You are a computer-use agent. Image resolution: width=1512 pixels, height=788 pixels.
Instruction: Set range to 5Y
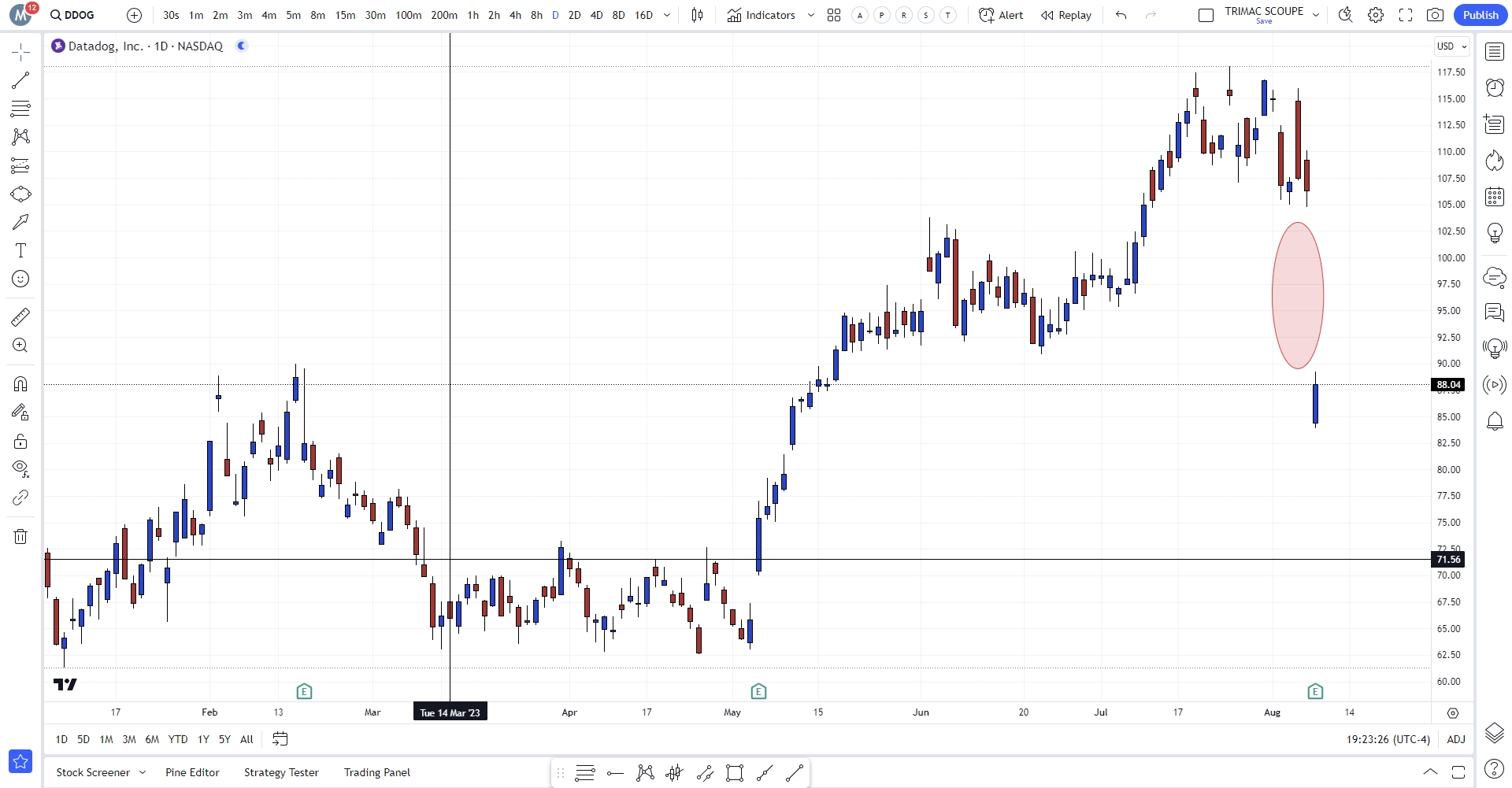[x=224, y=739]
